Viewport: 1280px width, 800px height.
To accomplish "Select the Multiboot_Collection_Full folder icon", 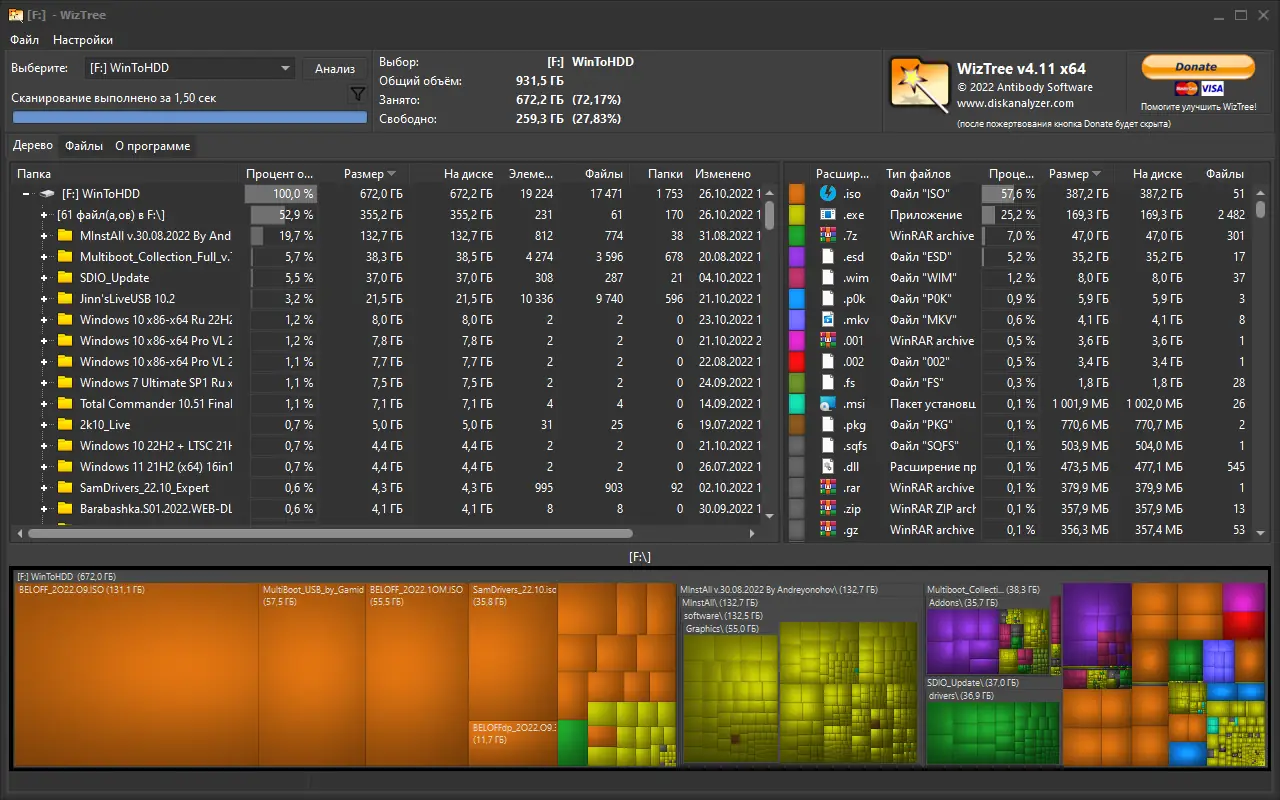I will pyautogui.click(x=65, y=257).
